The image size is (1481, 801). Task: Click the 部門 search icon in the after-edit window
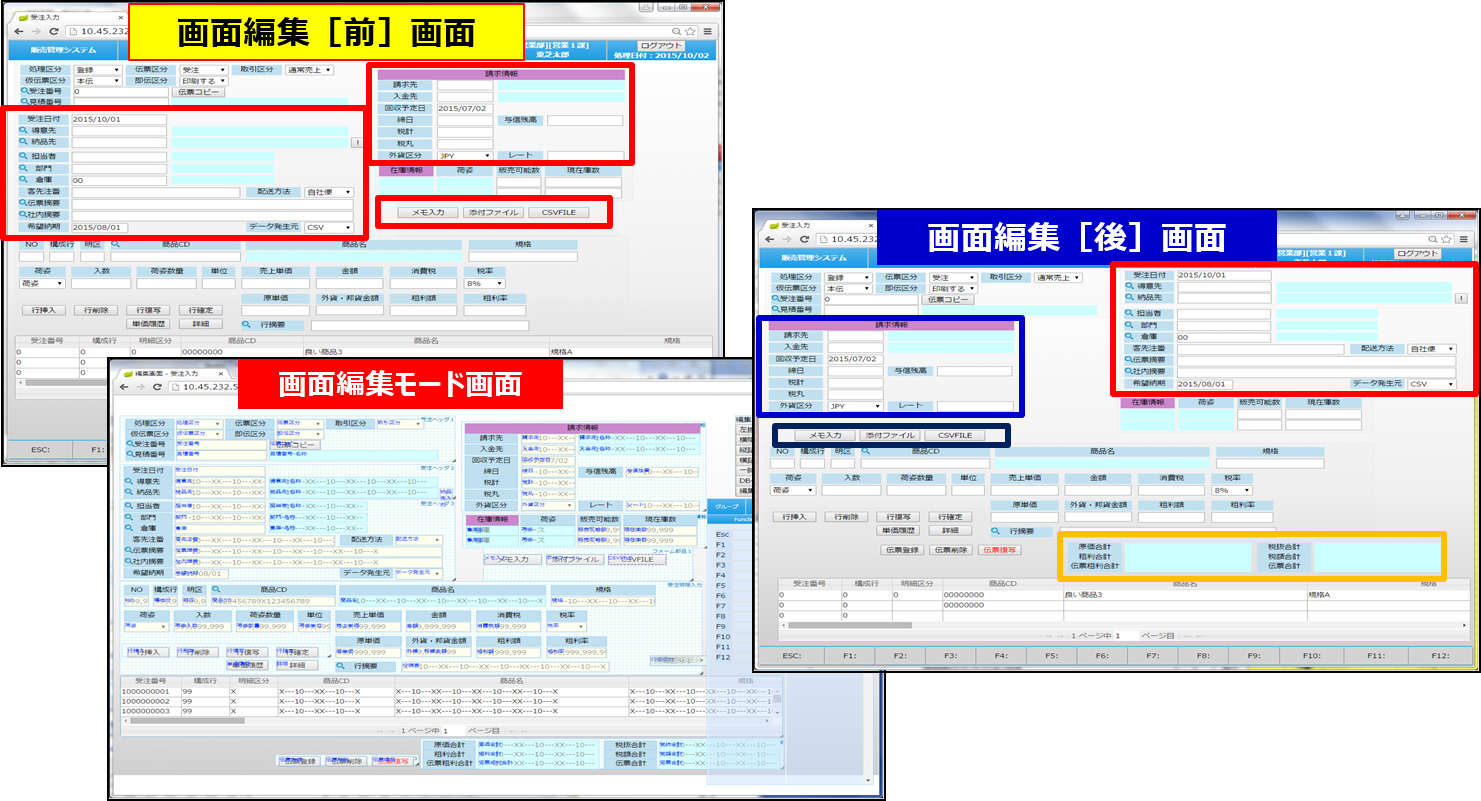coord(1130,326)
